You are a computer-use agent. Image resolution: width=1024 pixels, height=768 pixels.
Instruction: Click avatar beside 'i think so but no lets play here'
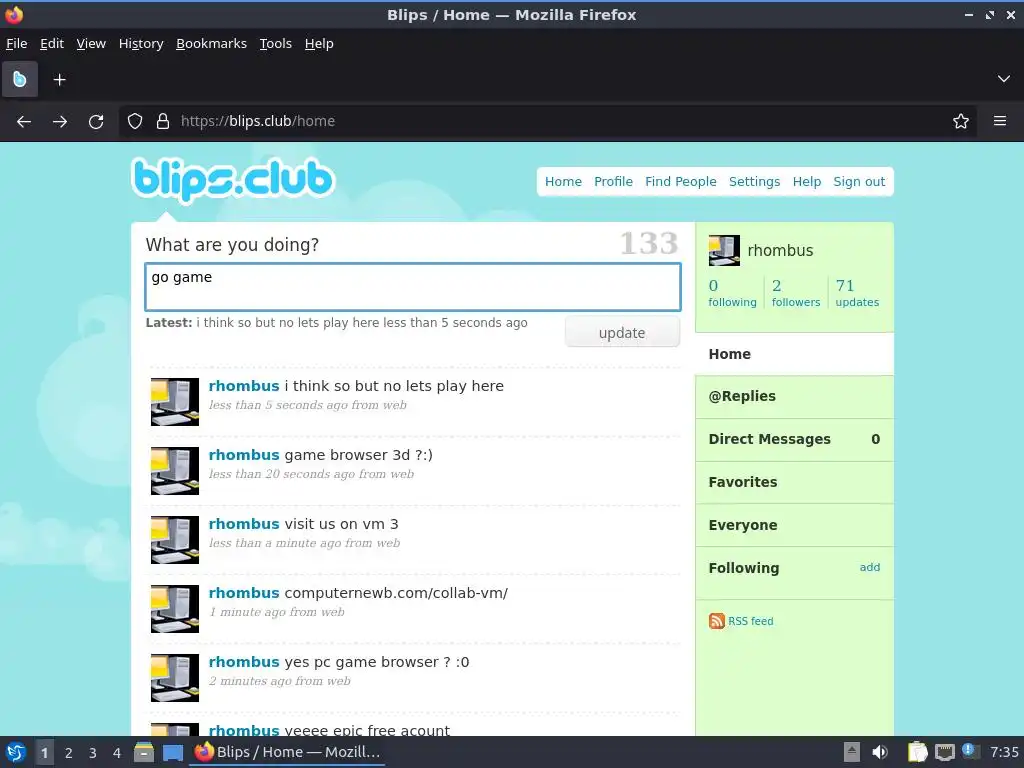click(175, 402)
